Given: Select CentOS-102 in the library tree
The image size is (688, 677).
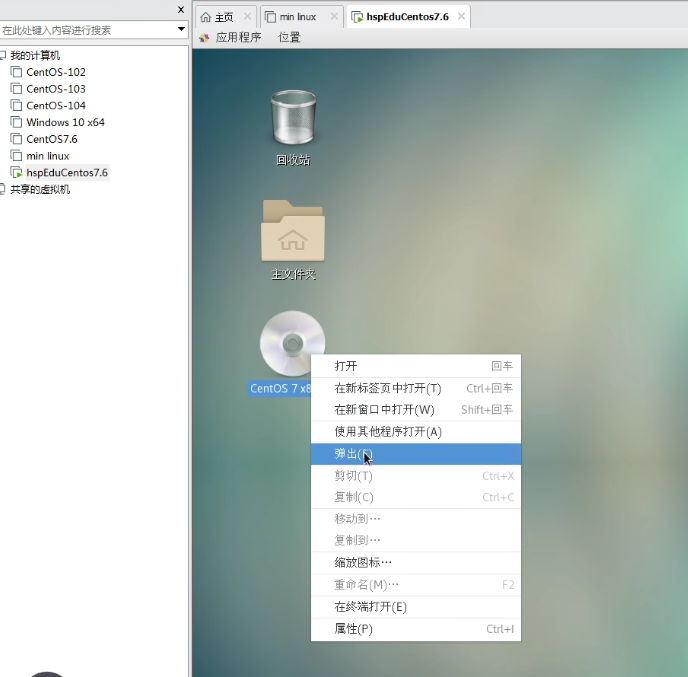Looking at the screenshot, I should click(56, 72).
